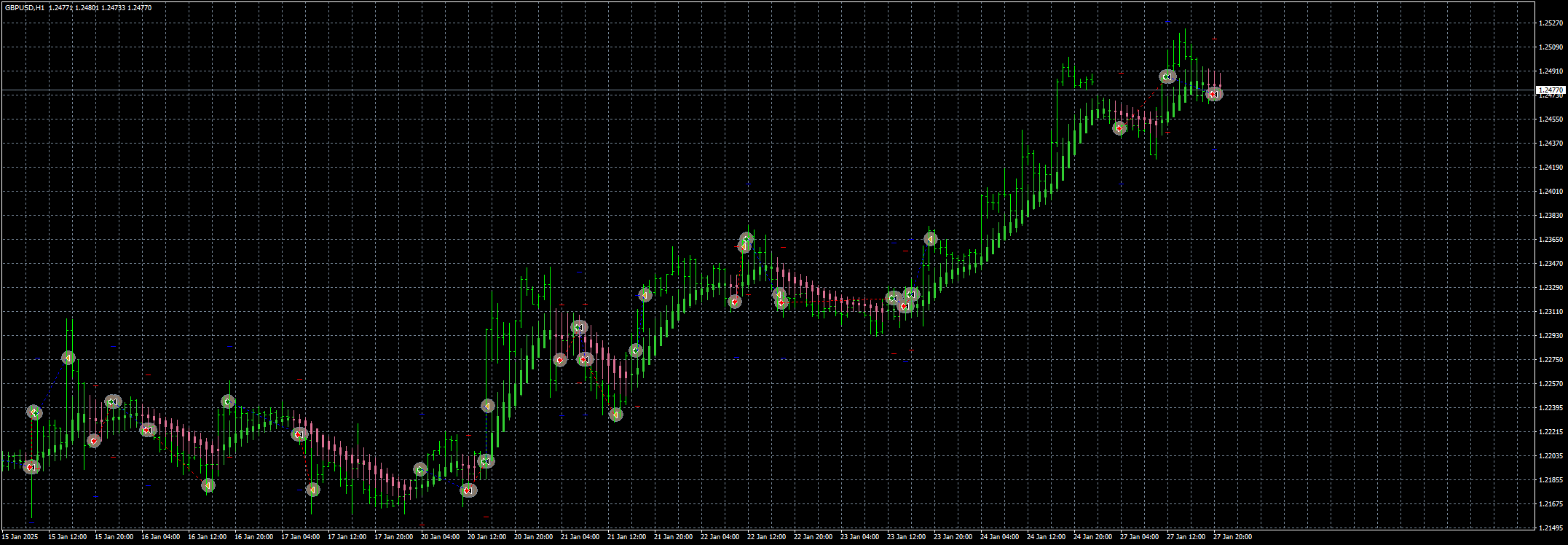
Task: Select the green-arrow trade marker near 1.24910 on 27 Jan
Action: (1167, 77)
